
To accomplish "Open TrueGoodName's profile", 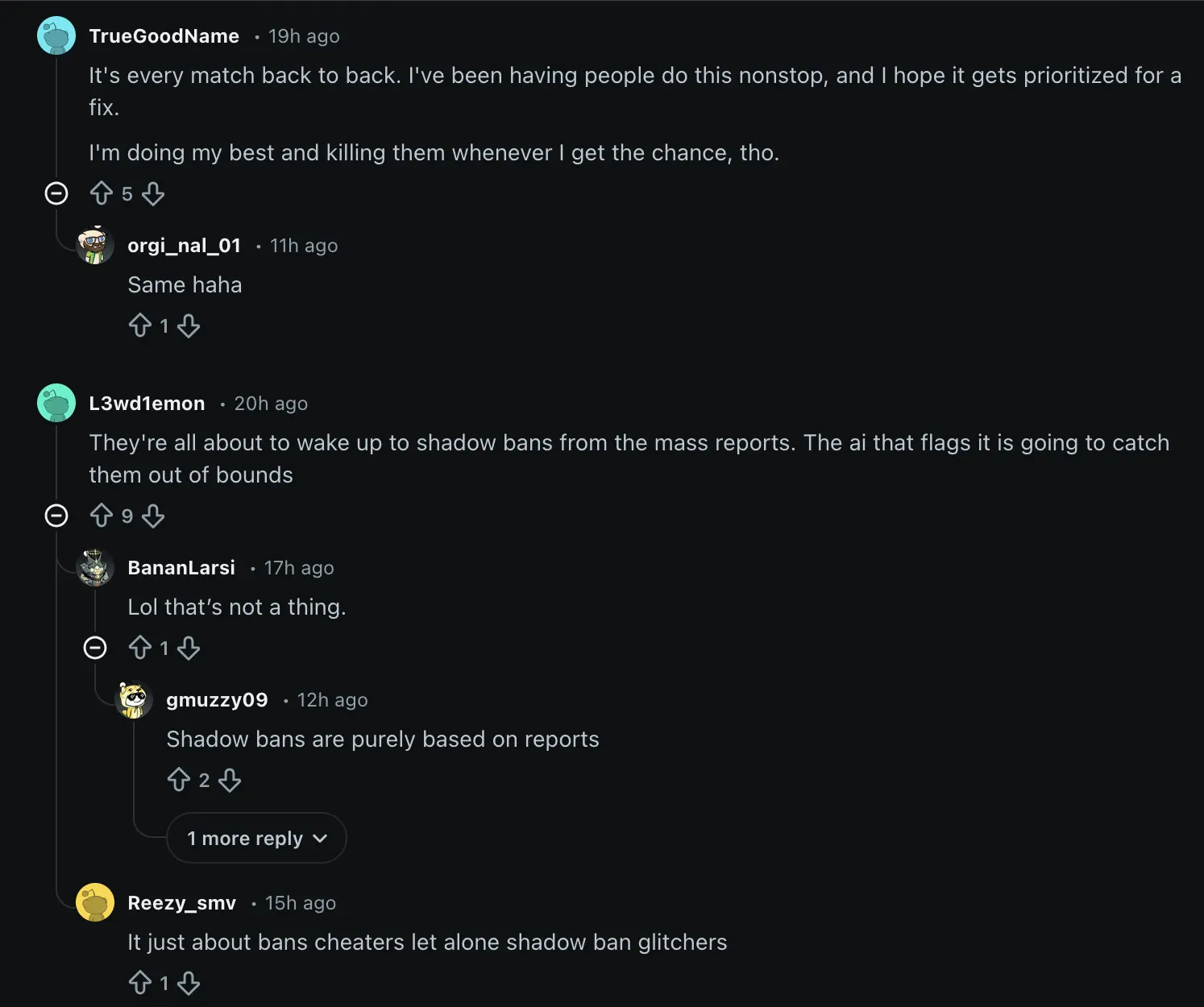I will tap(164, 35).
